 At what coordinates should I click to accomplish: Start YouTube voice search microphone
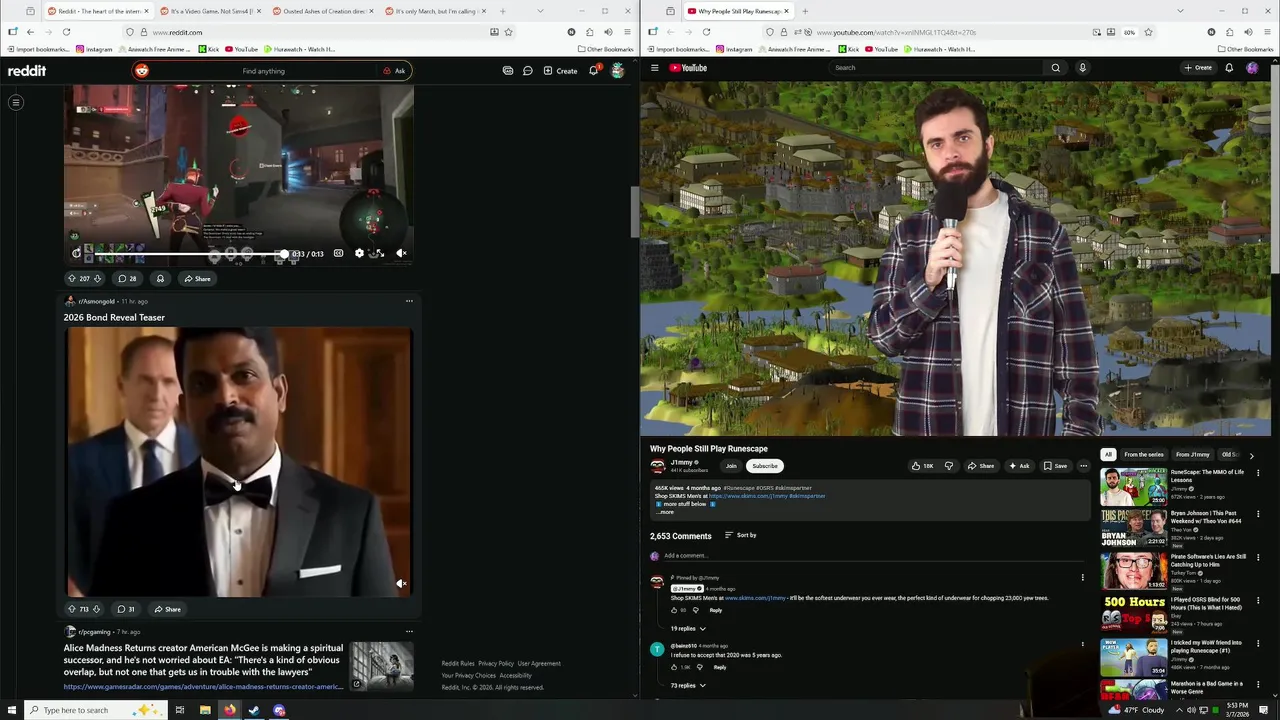(1082, 68)
